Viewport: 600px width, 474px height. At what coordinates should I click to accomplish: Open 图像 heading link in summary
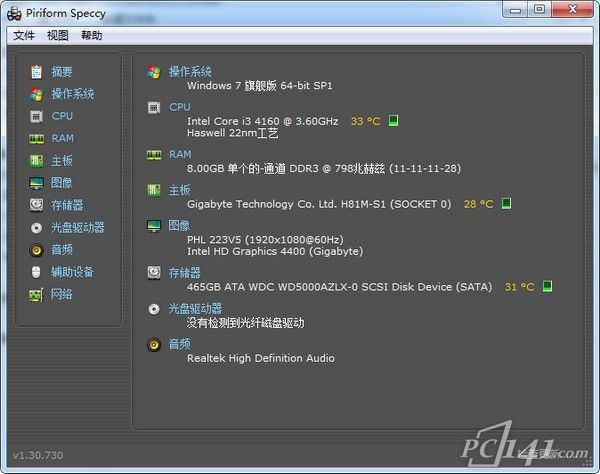point(179,225)
